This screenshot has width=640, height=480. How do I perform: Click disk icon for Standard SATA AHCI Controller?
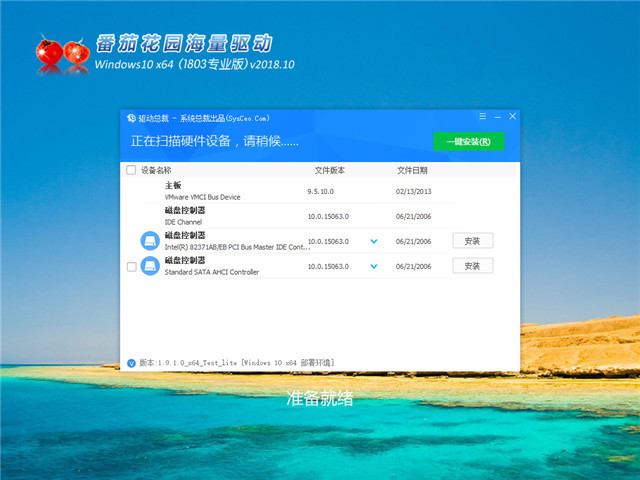(150, 266)
